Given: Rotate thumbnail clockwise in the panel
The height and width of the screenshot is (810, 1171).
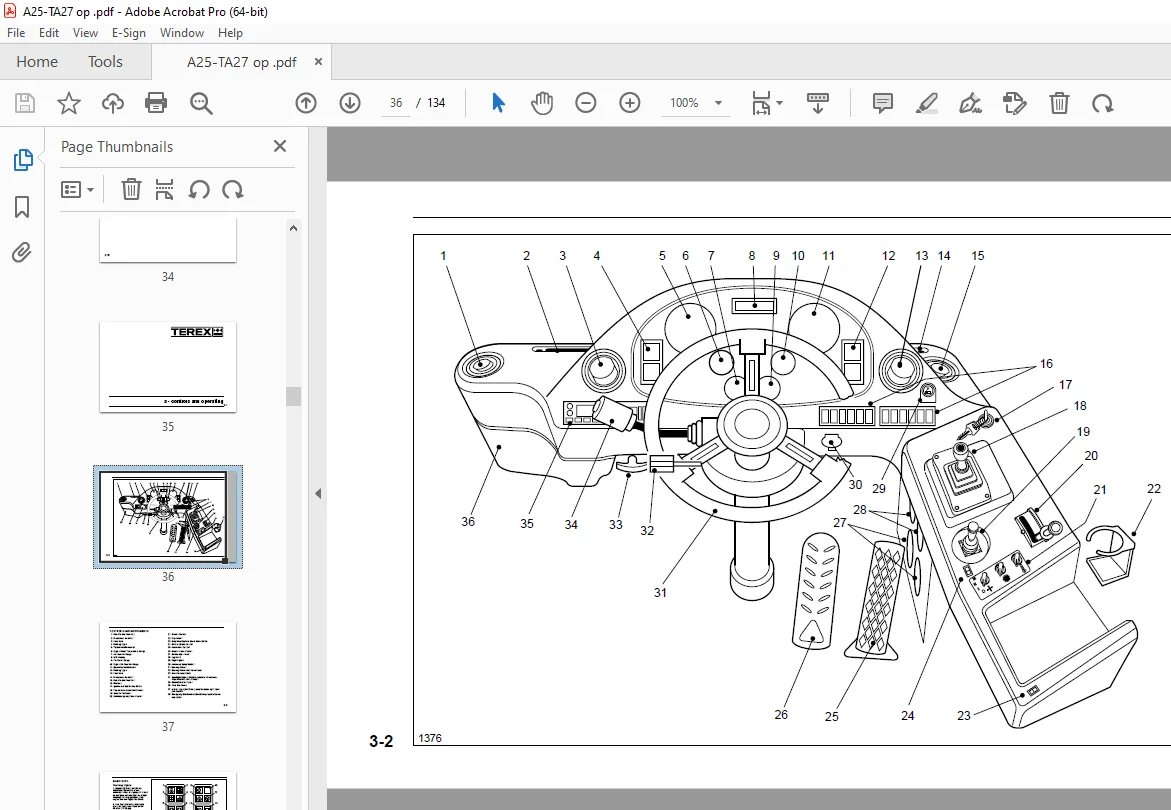Looking at the screenshot, I should (233, 190).
